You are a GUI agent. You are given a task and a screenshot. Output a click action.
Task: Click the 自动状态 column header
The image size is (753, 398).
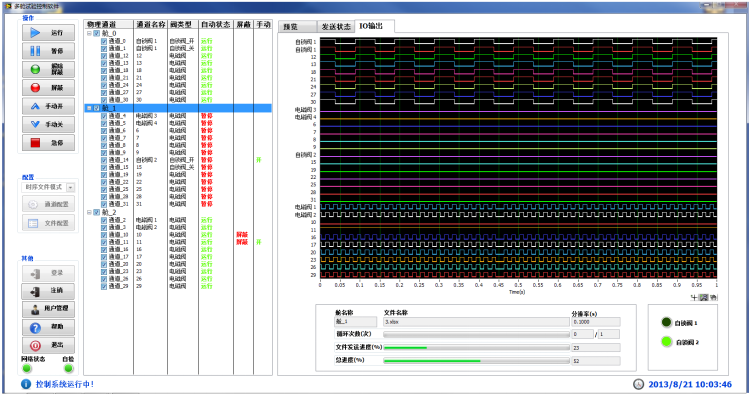[216, 24]
